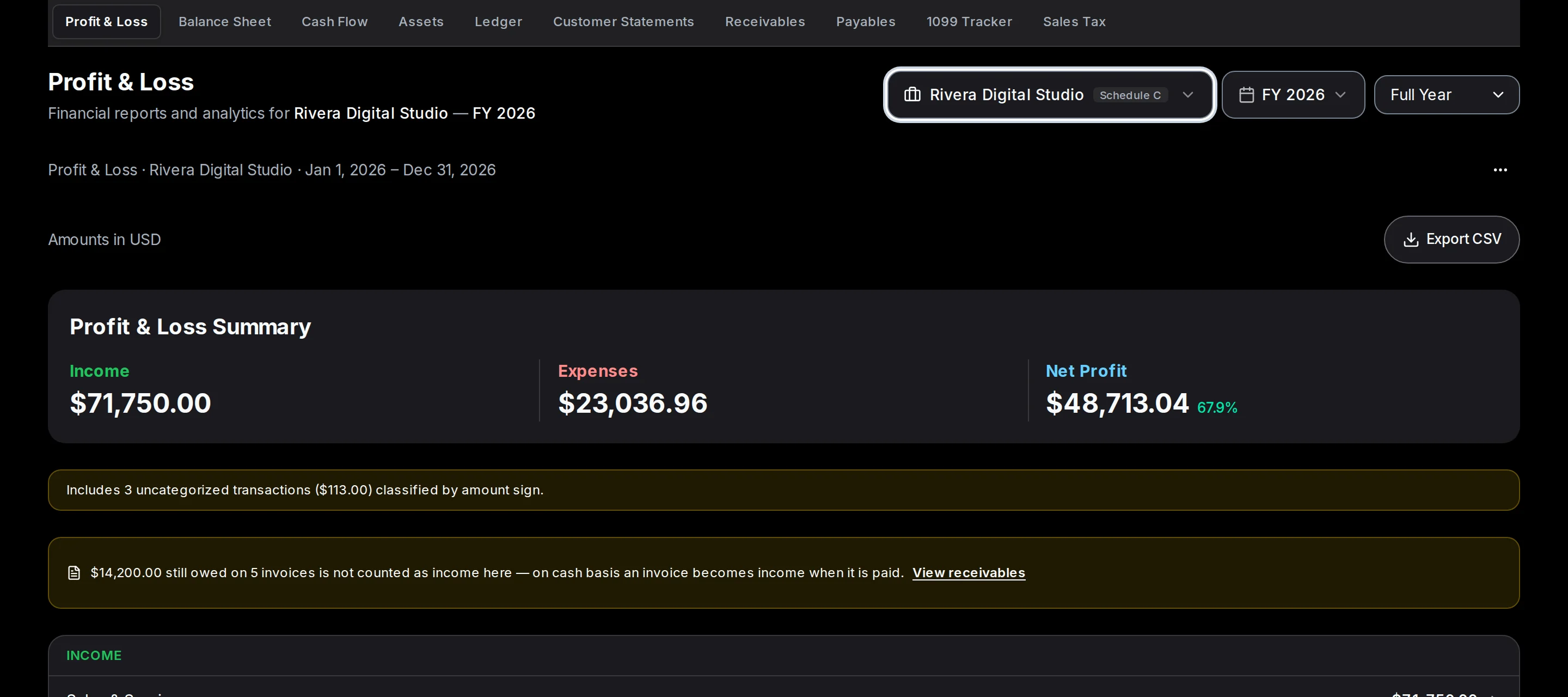Click the INCOME section header
Screen dimensions: 1568x697
tap(94, 656)
